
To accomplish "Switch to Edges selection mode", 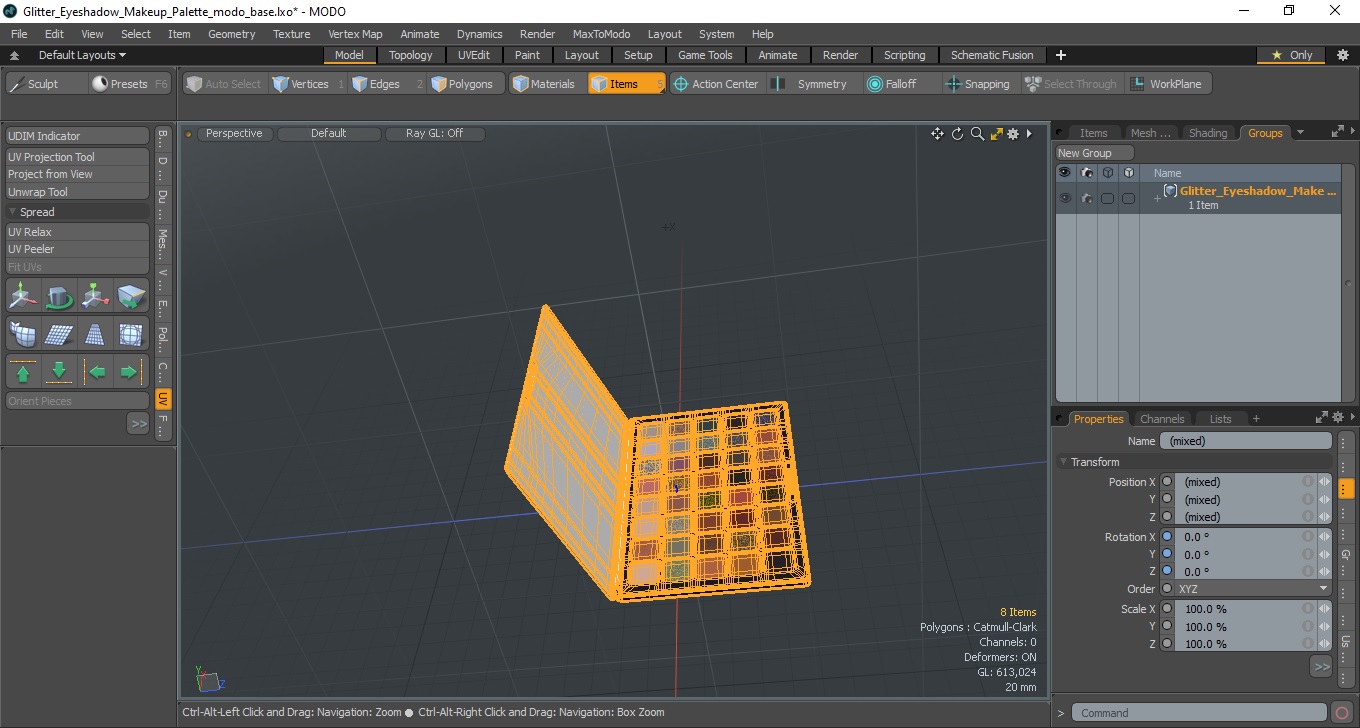I will pos(388,84).
